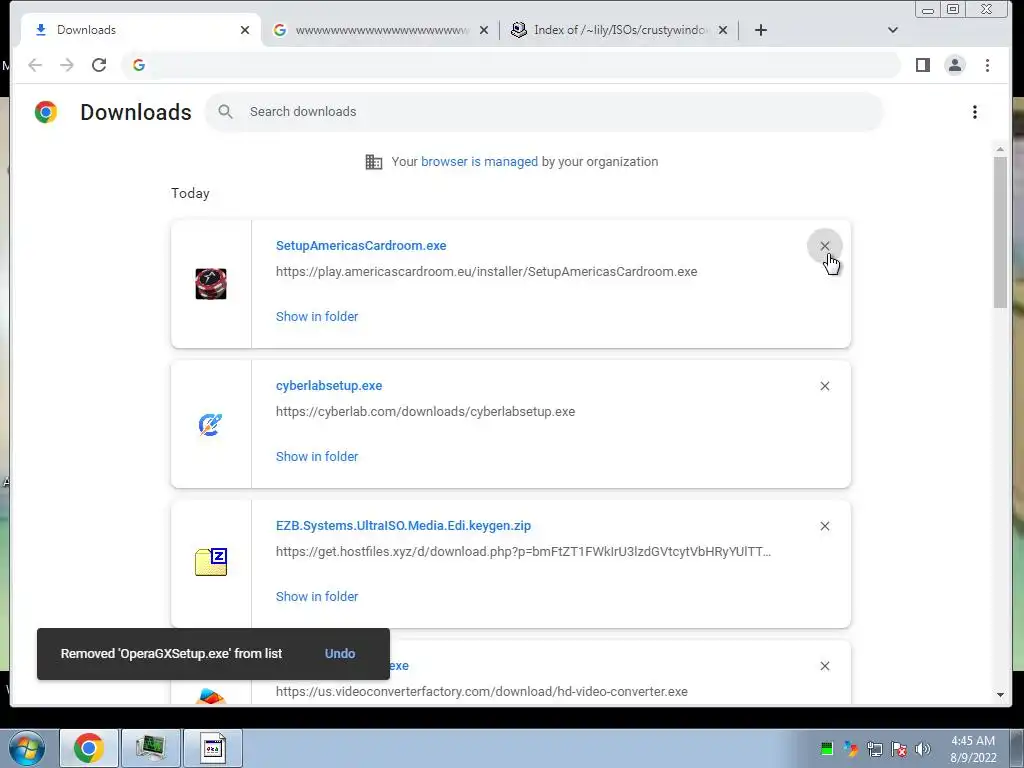The image size is (1024, 768).
Task: Open a new tab
Action: point(761,30)
